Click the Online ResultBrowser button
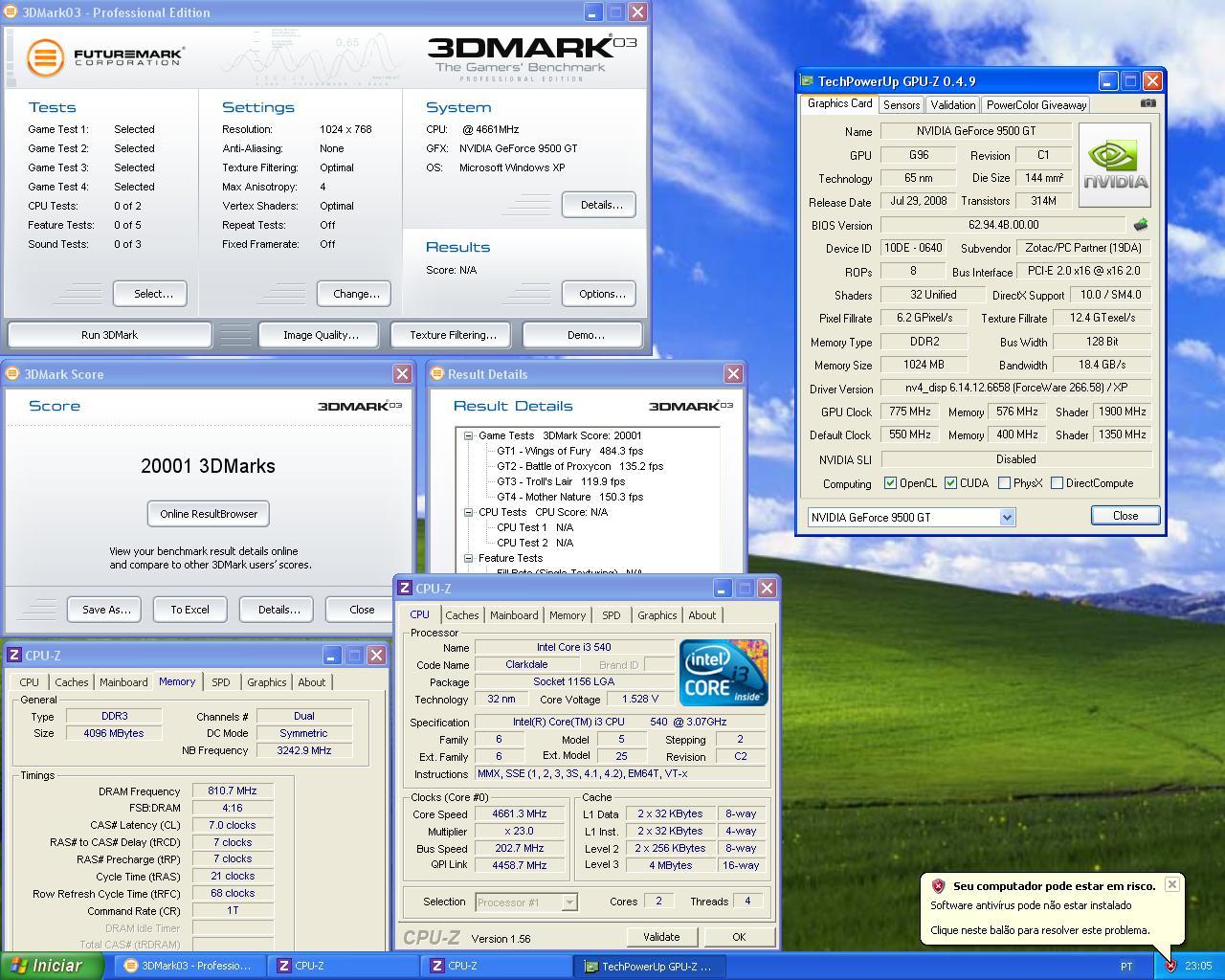 tap(208, 514)
